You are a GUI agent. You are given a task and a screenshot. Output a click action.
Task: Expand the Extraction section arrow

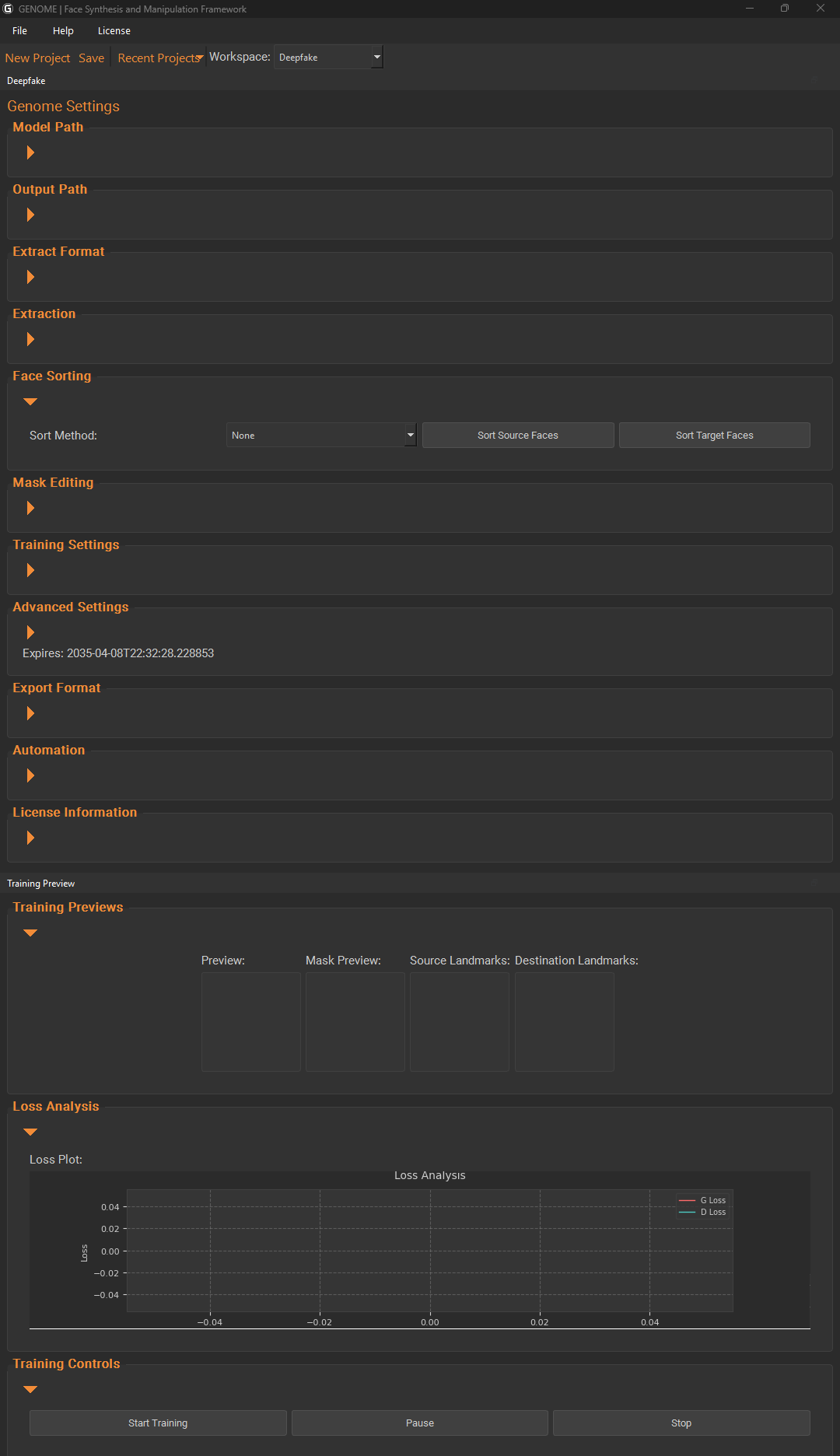(30, 339)
